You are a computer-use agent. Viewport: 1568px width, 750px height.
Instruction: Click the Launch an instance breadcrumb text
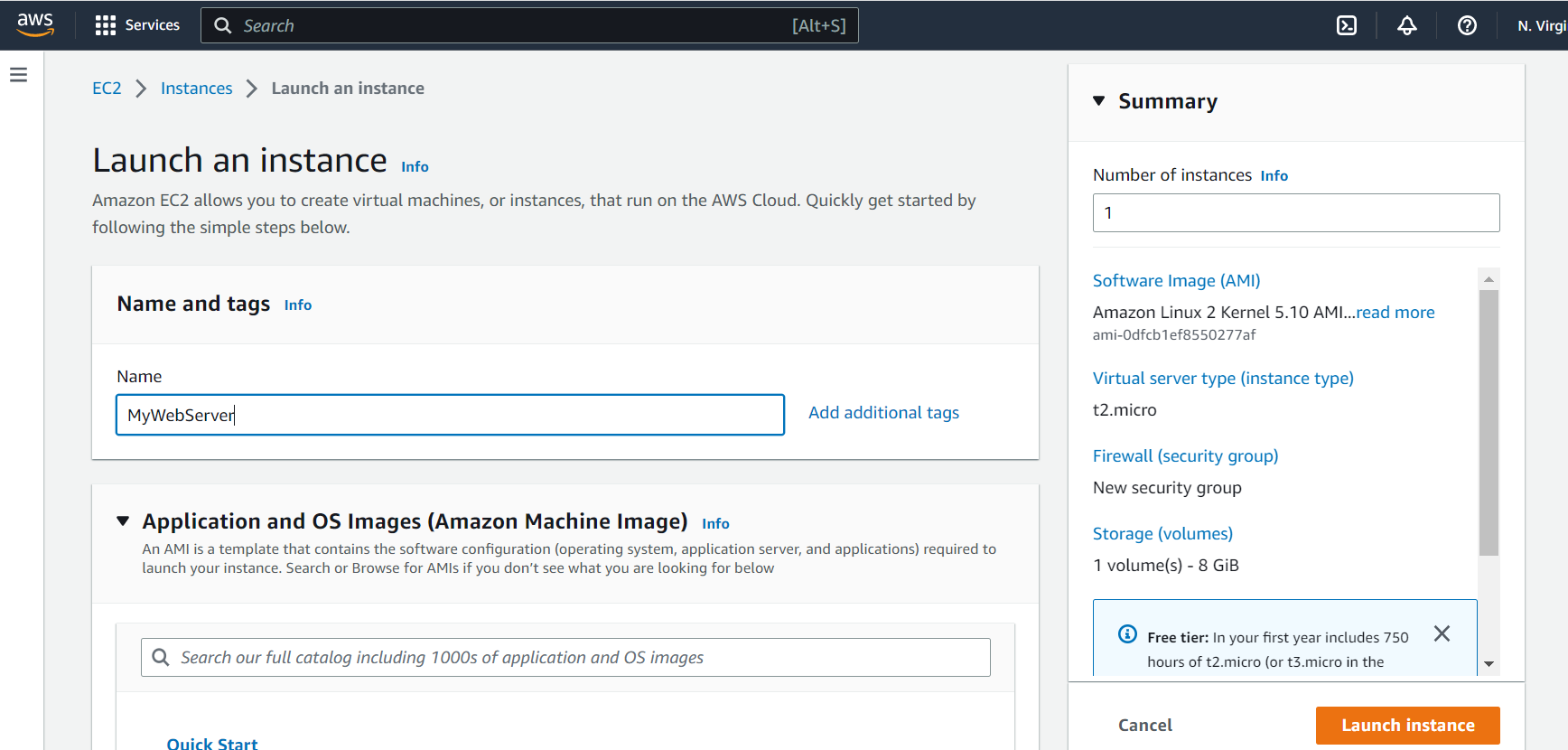click(348, 89)
